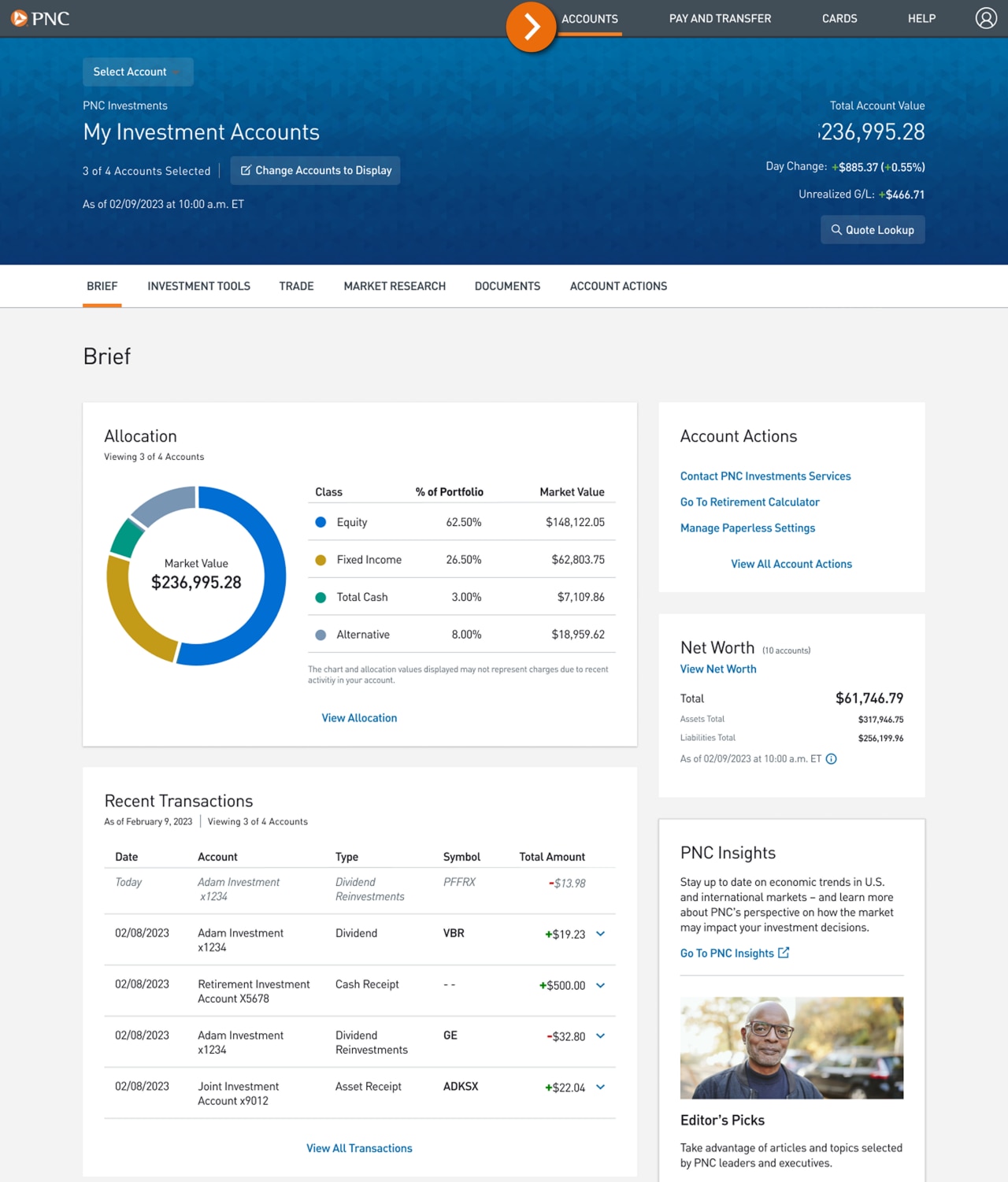
Task: Open Quote Lookup search
Action: (873, 229)
